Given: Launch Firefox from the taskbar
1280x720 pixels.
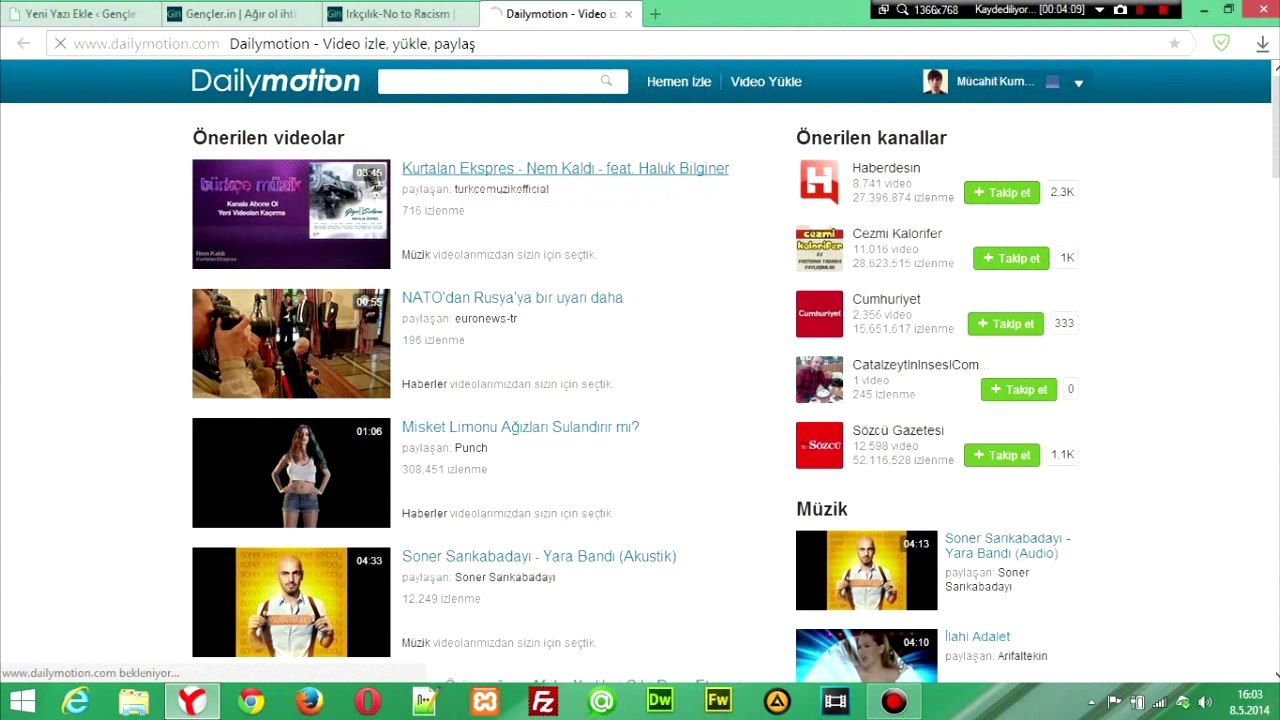Looking at the screenshot, I should 310,702.
